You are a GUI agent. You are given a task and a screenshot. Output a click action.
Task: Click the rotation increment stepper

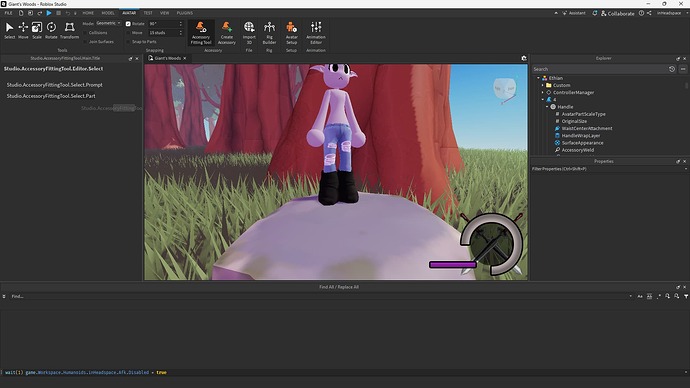(180, 24)
